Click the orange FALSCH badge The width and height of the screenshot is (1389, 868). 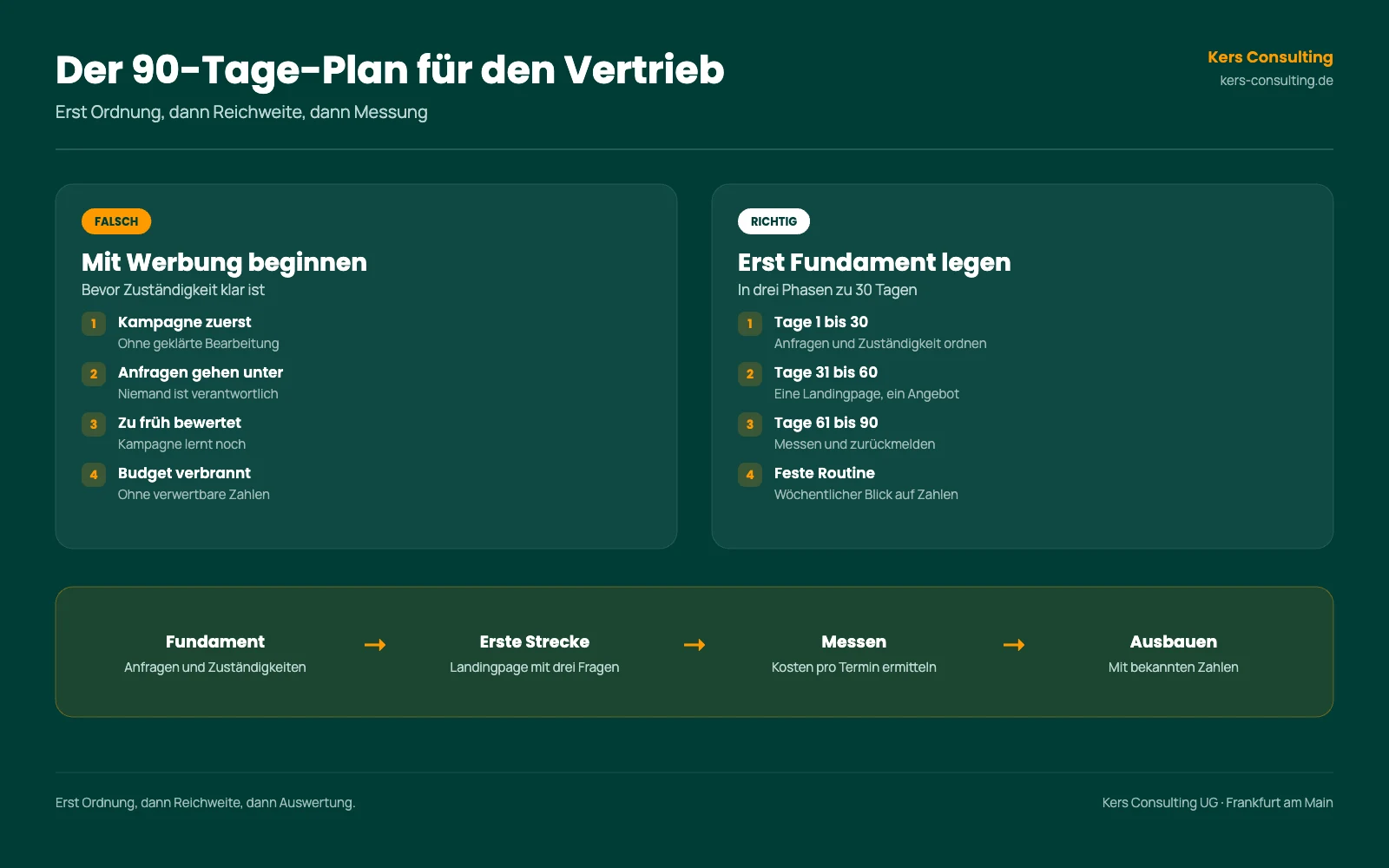pyautogui.click(x=116, y=221)
